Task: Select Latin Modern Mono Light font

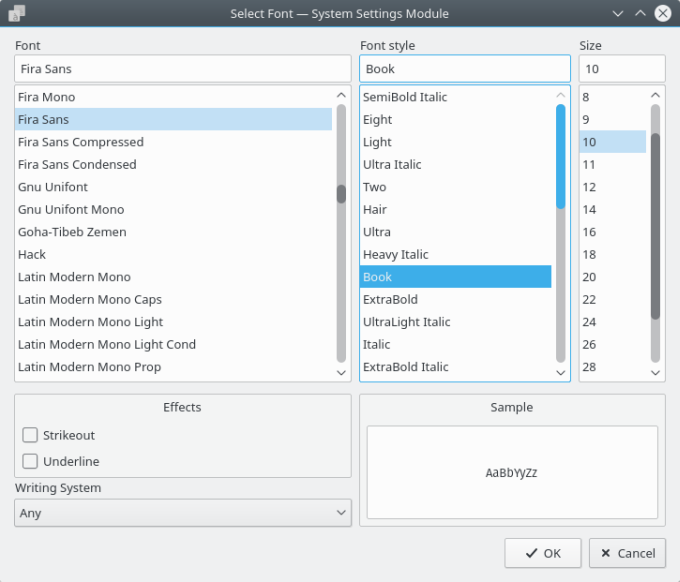Action: pos(173,322)
